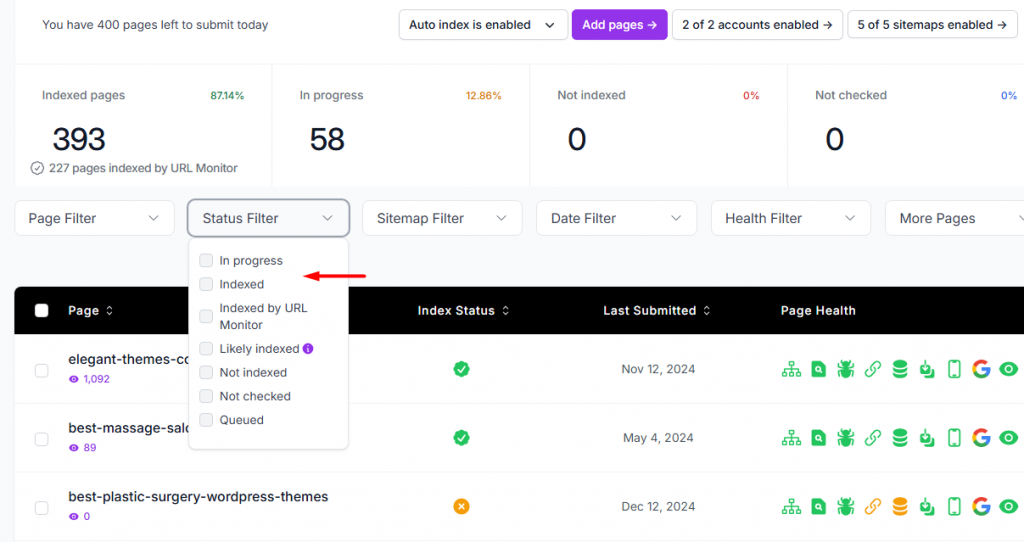The width and height of the screenshot is (1024, 542).
Task: Sort table by Last Submitted column arrows
Action: pyautogui.click(x=707, y=311)
